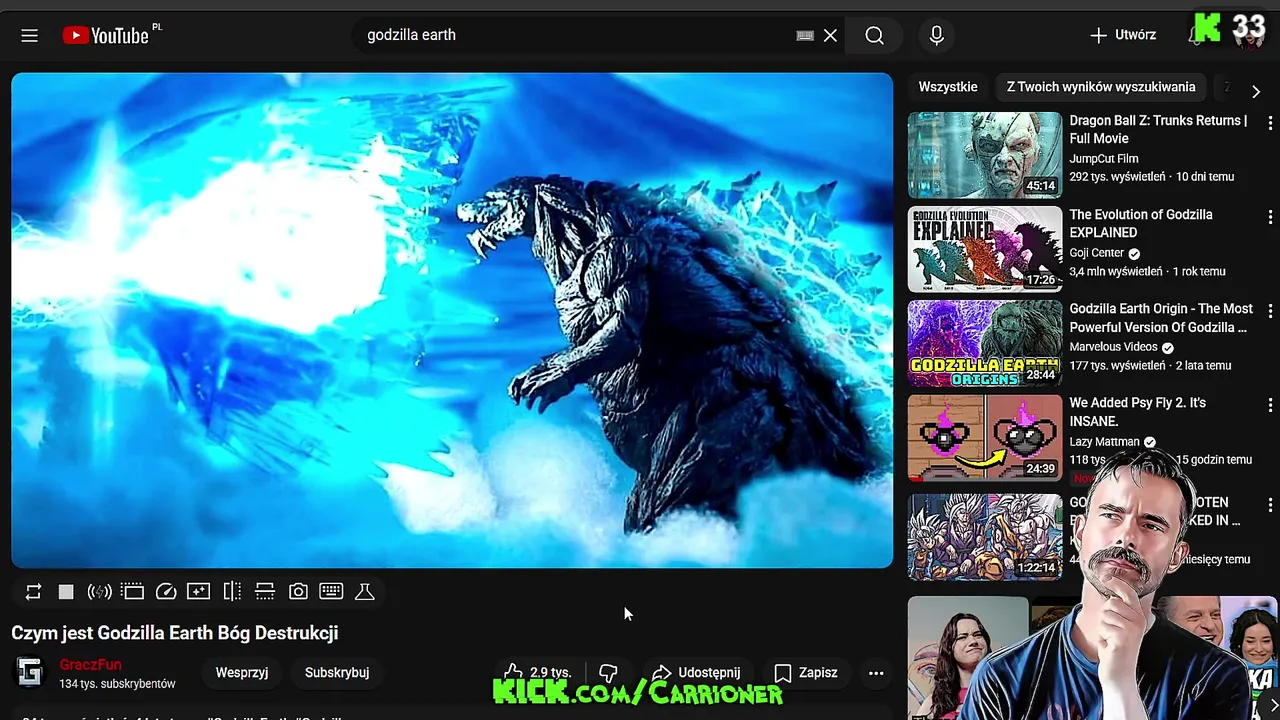Click the flip vertical icon
Image resolution: width=1280 pixels, height=720 pixels.
[265, 592]
